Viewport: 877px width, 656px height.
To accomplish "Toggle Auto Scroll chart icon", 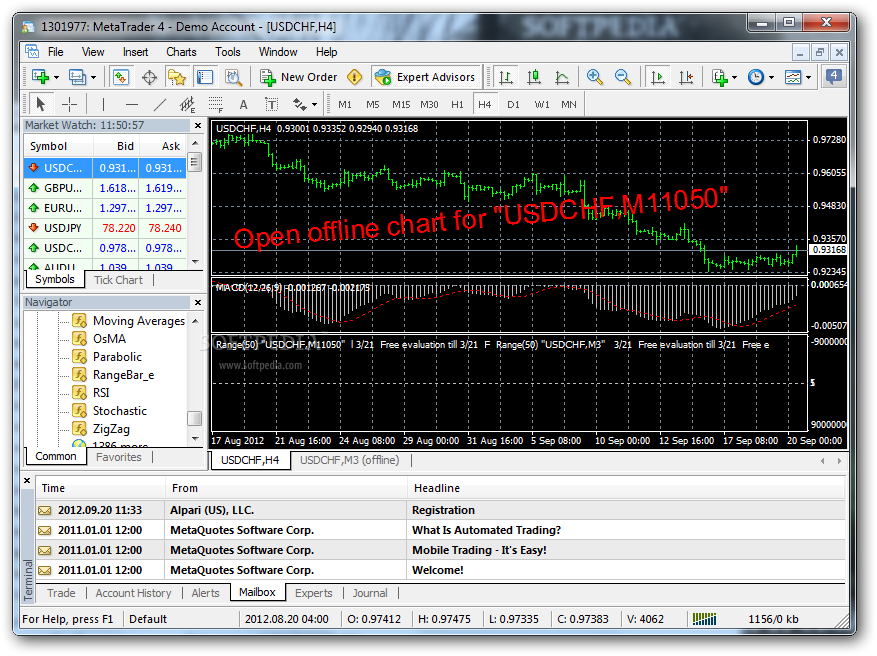I will [658, 77].
